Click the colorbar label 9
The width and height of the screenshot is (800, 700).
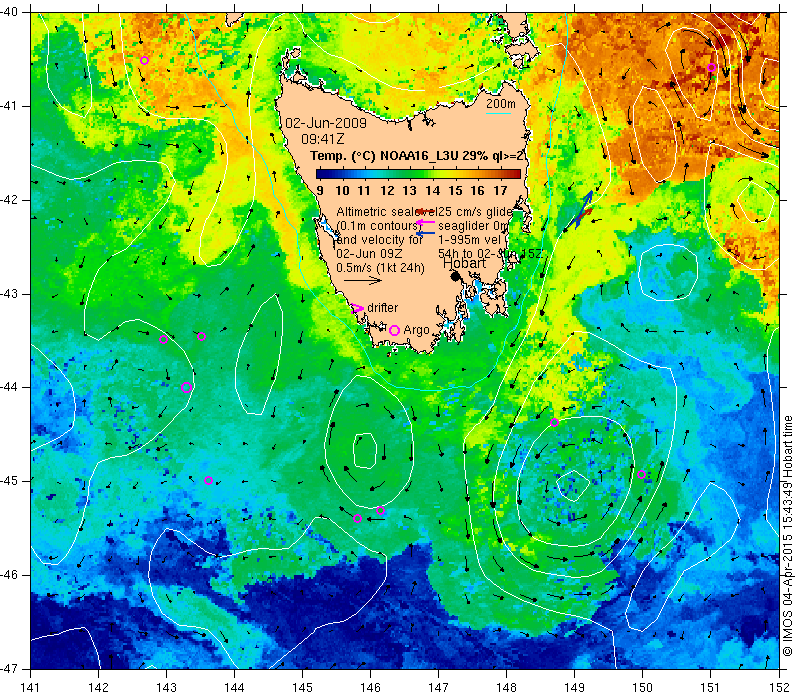click(x=320, y=191)
